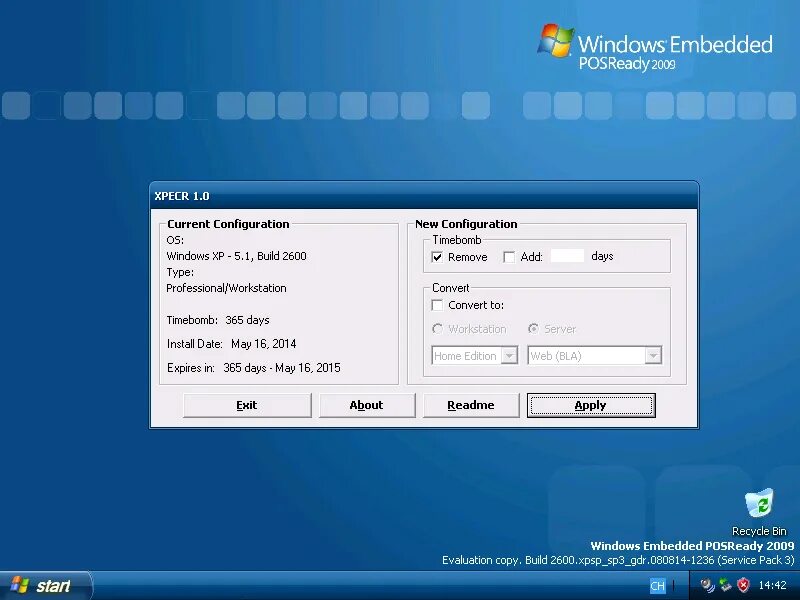The width and height of the screenshot is (800, 600).
Task: Select the Server radio button
Action: [535, 329]
